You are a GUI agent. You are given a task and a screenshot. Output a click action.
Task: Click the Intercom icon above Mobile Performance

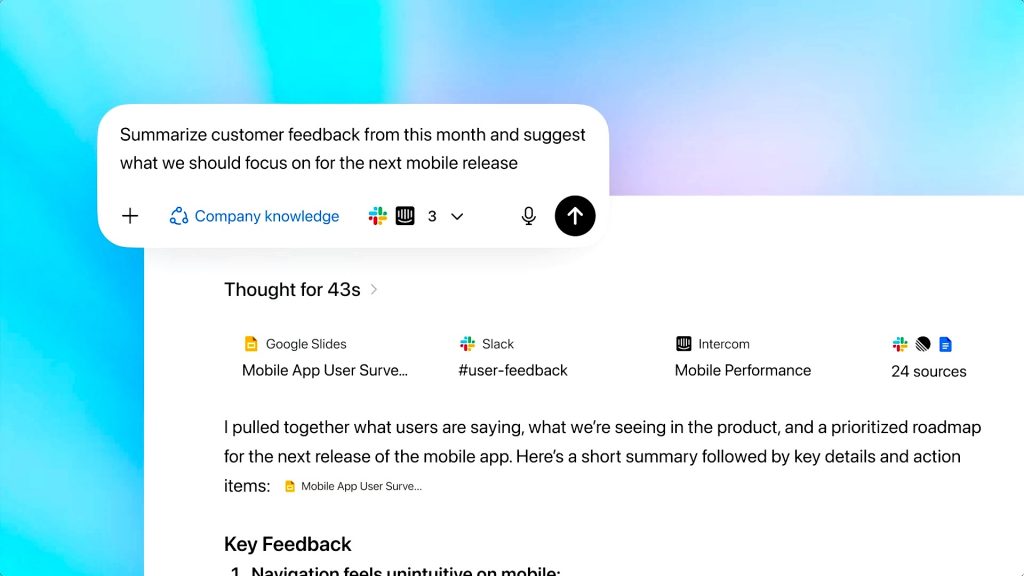tap(684, 344)
